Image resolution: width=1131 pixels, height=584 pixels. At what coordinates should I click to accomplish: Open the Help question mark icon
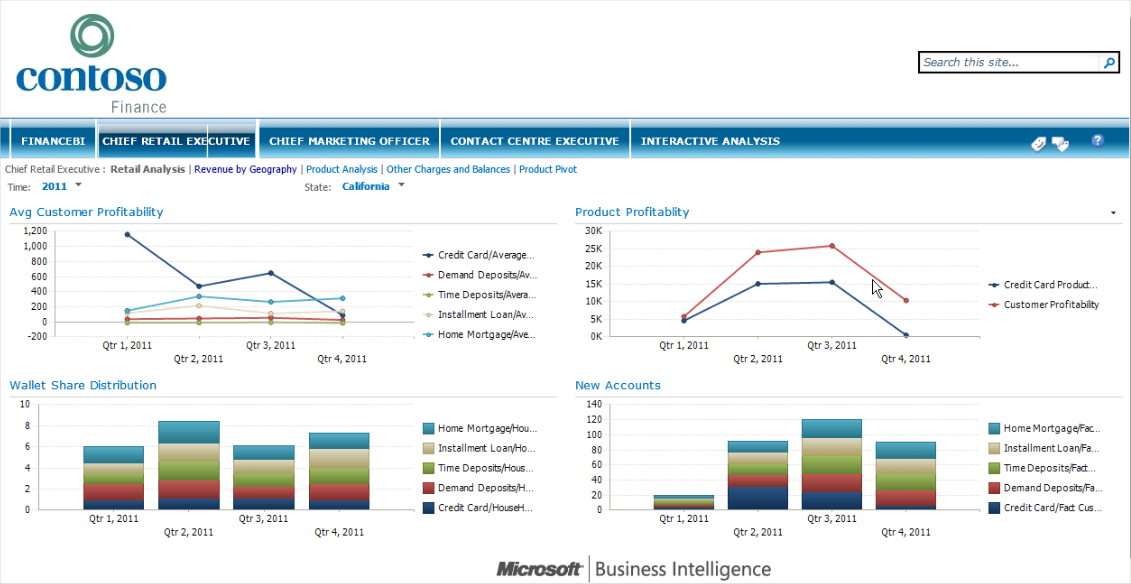tap(1097, 141)
